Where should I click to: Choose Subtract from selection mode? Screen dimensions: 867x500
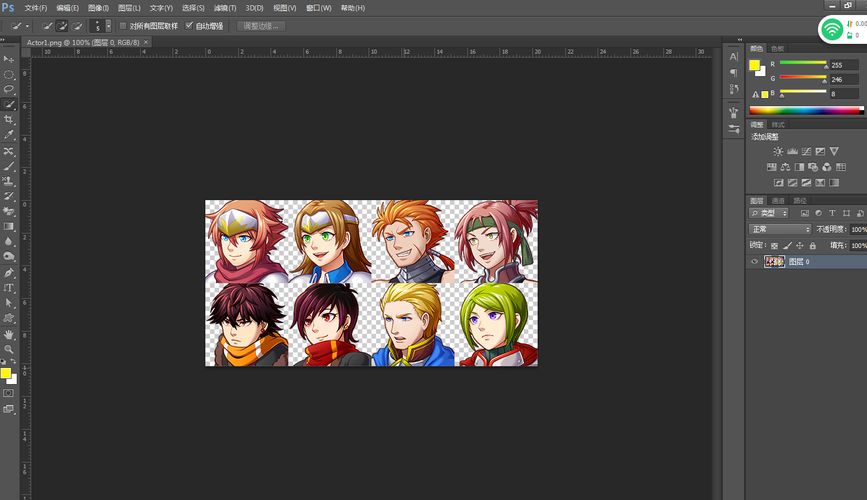77,26
